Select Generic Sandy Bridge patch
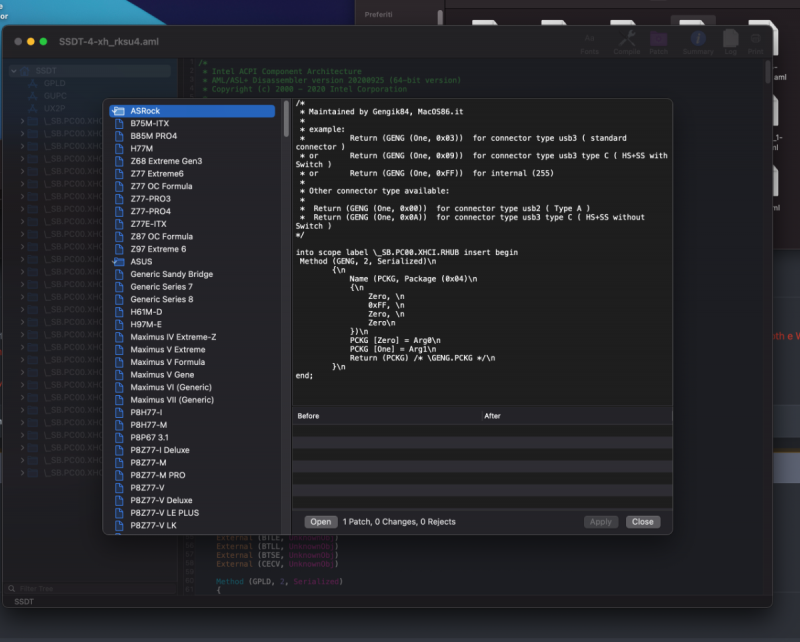 pyautogui.click(x=171, y=274)
